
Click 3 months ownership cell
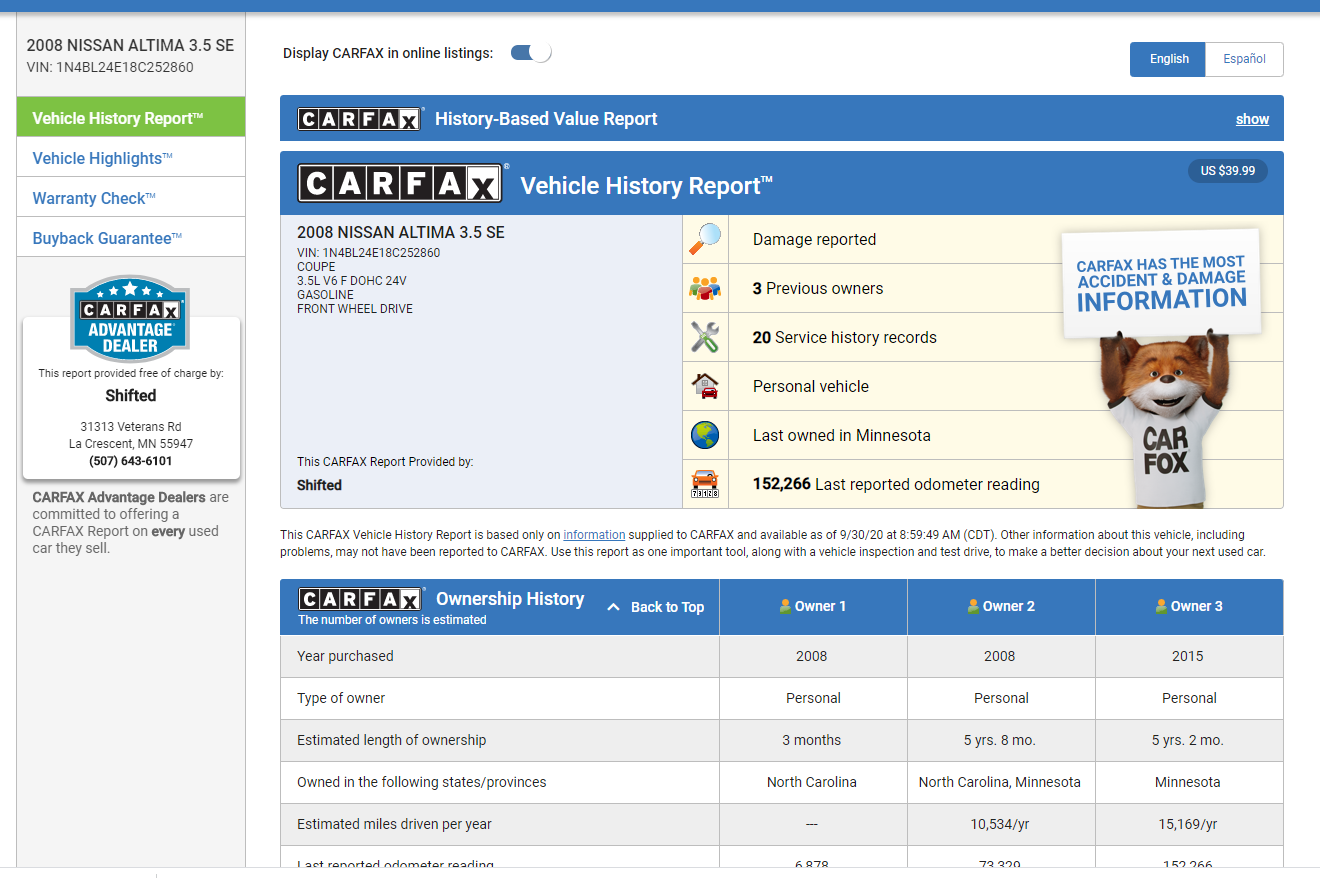tap(812, 741)
